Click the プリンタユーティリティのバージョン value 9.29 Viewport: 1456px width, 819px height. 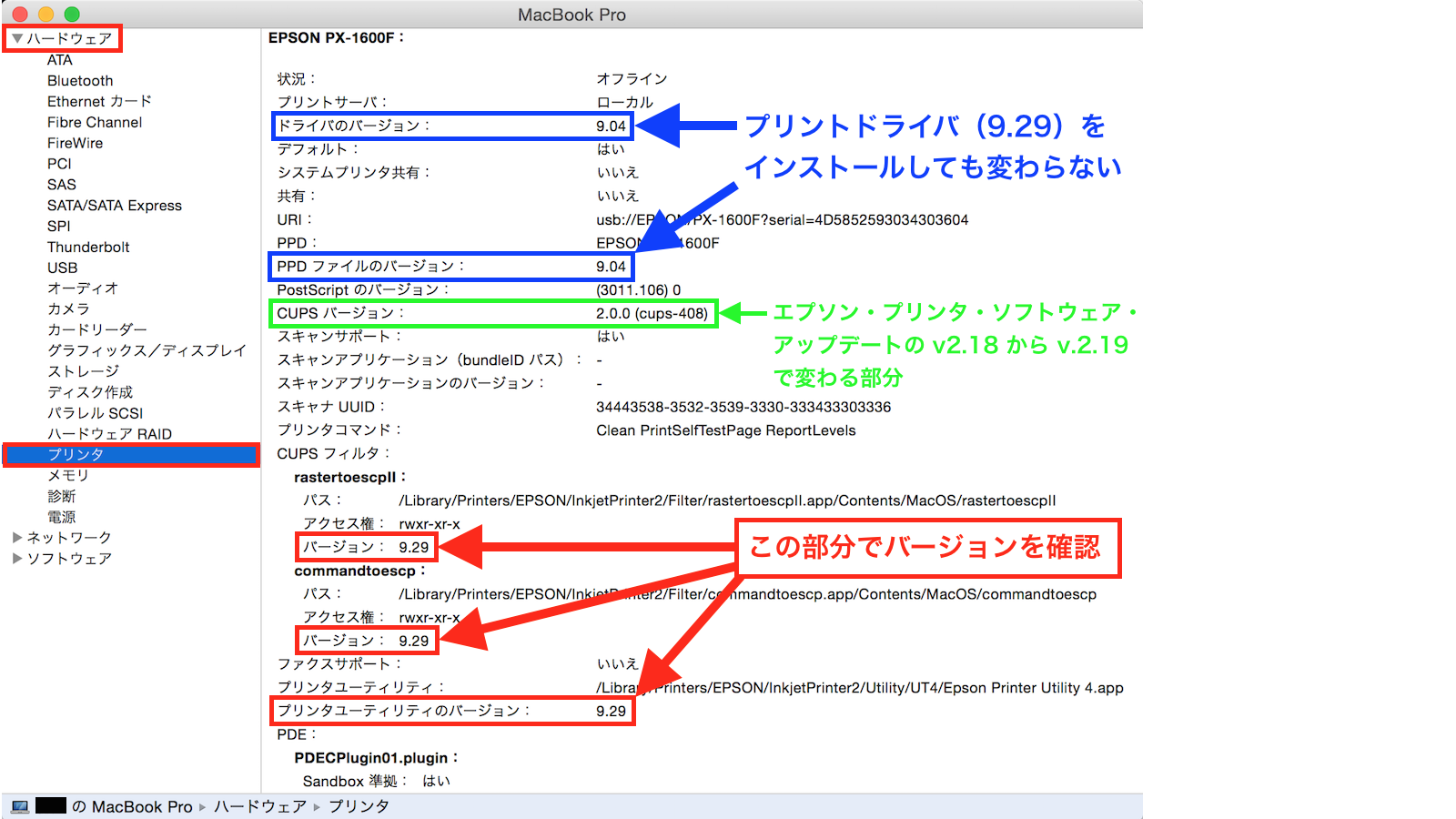[x=612, y=712]
